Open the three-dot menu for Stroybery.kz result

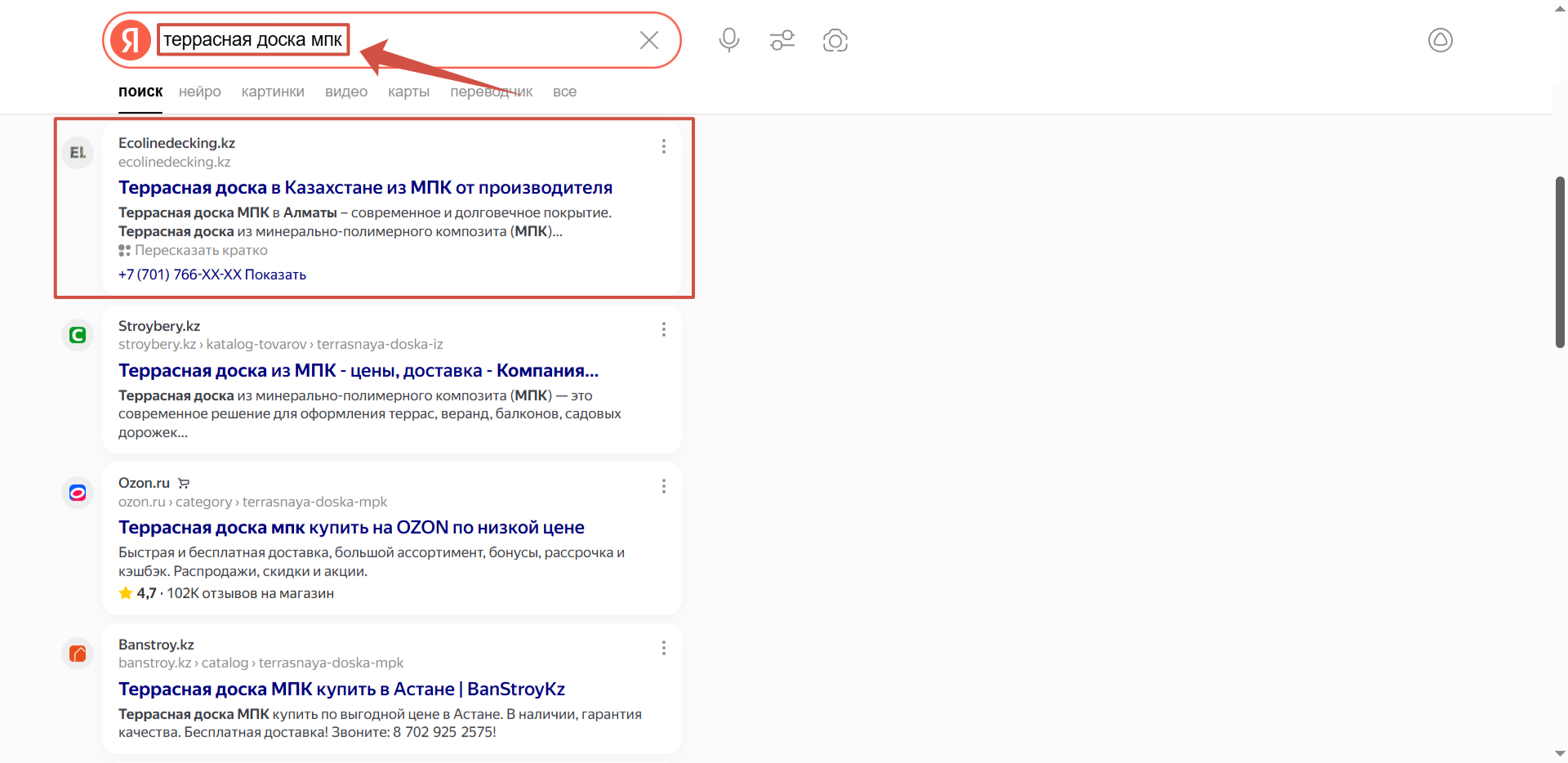663,329
